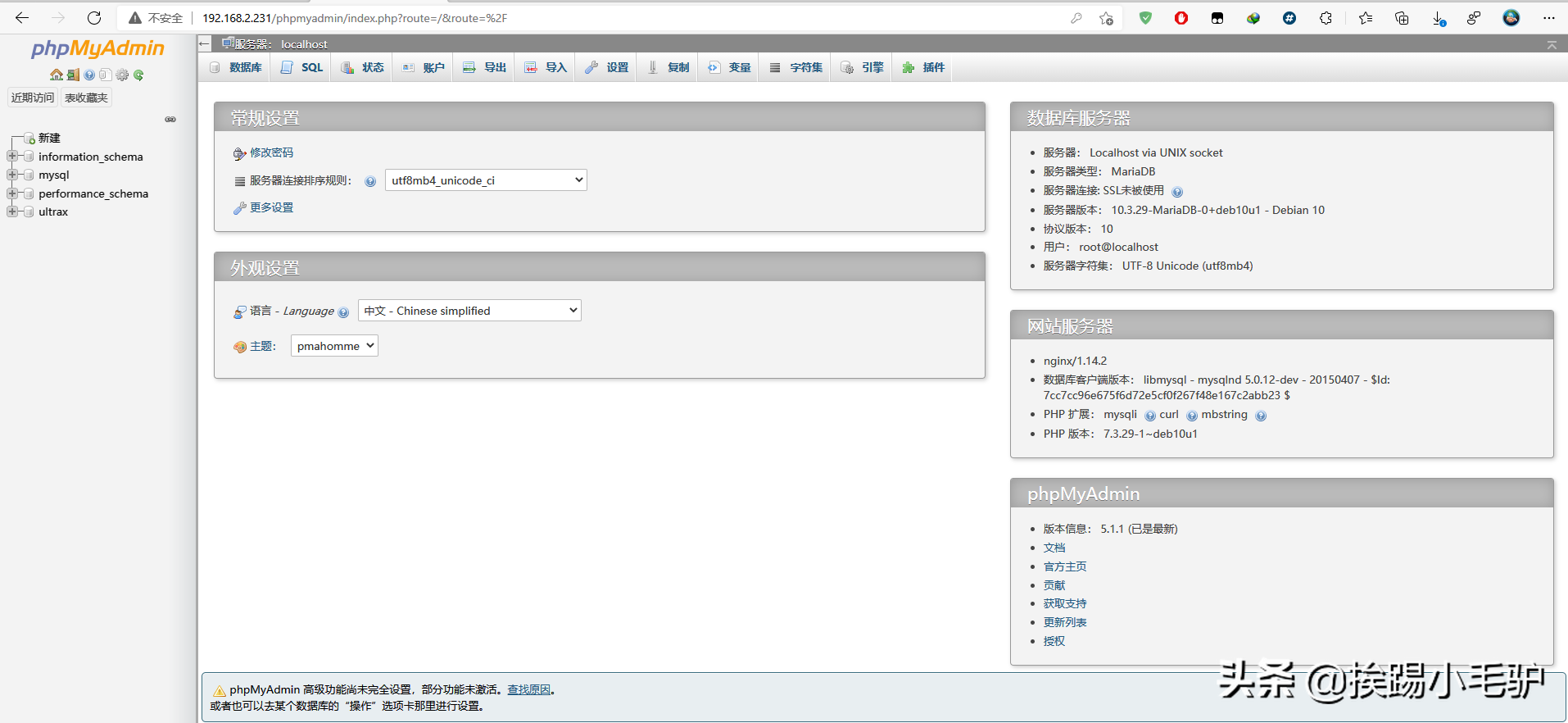The width and height of the screenshot is (1568, 723).
Task: Click the link-with-main-panel chain icon
Action: 170,120
